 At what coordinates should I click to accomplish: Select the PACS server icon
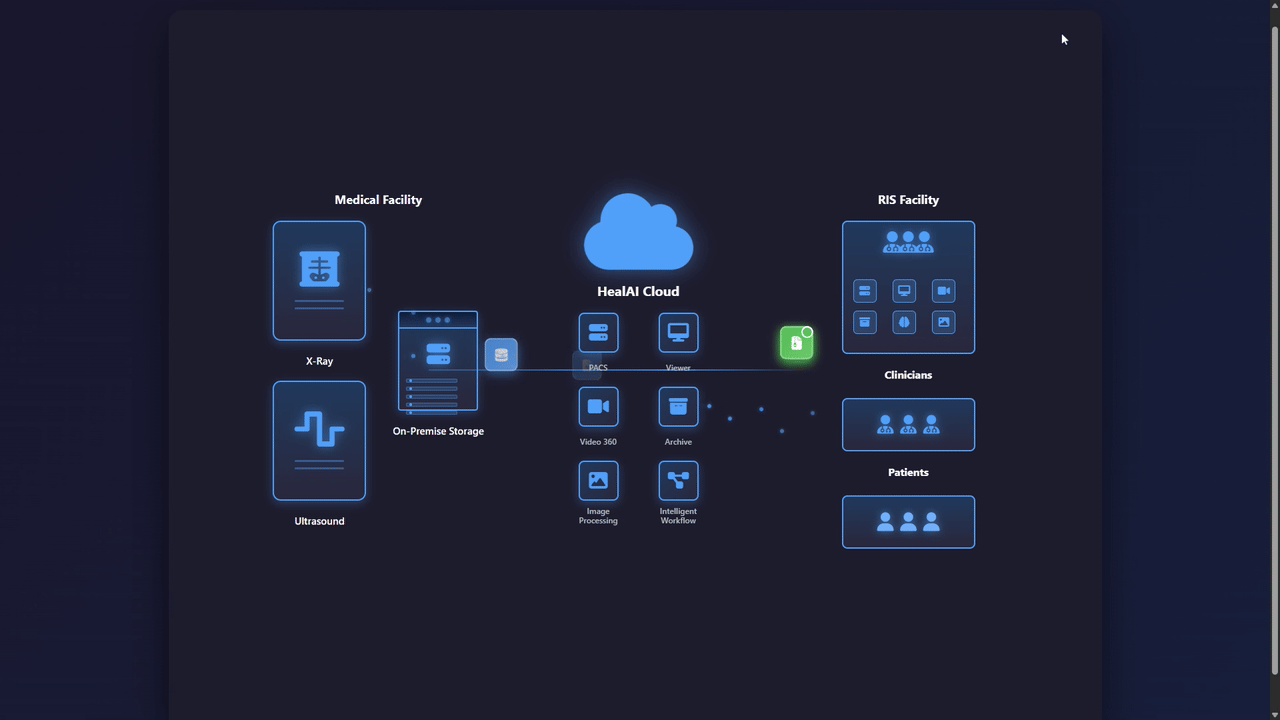(x=598, y=333)
